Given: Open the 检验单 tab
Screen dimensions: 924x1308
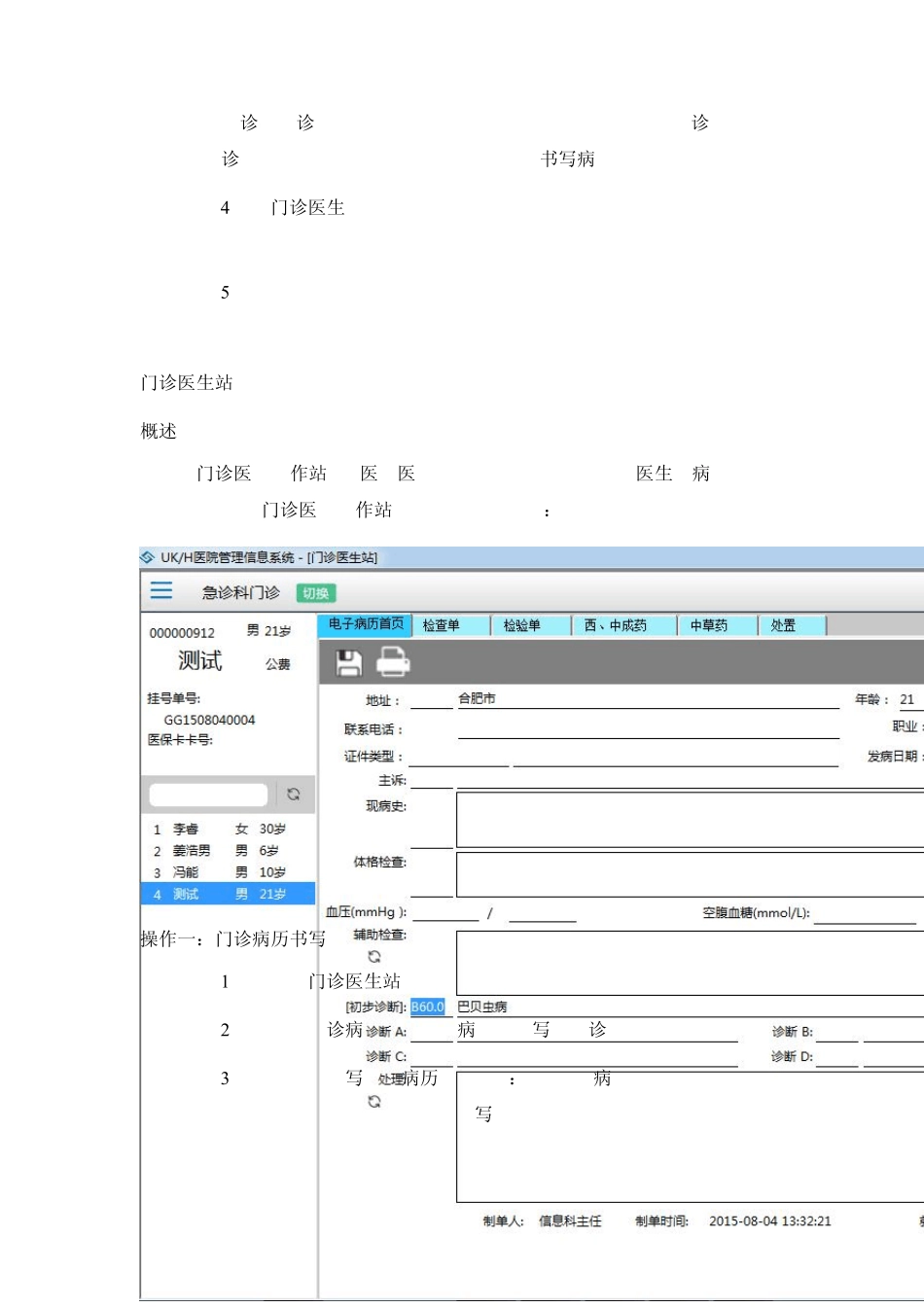Looking at the screenshot, I should 531,625.
